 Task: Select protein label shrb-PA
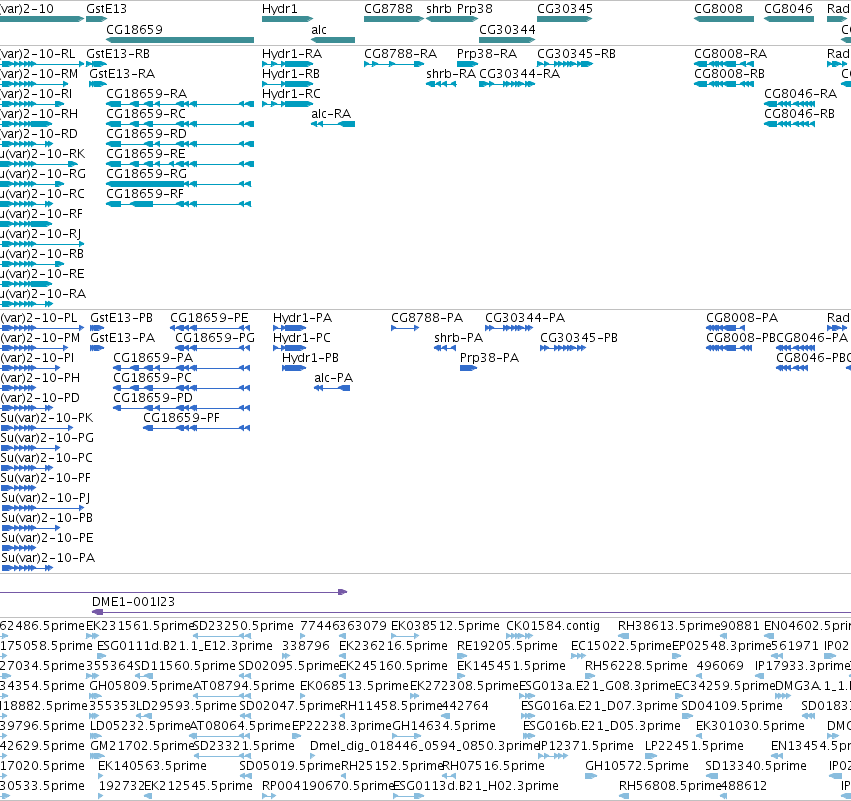459,338
